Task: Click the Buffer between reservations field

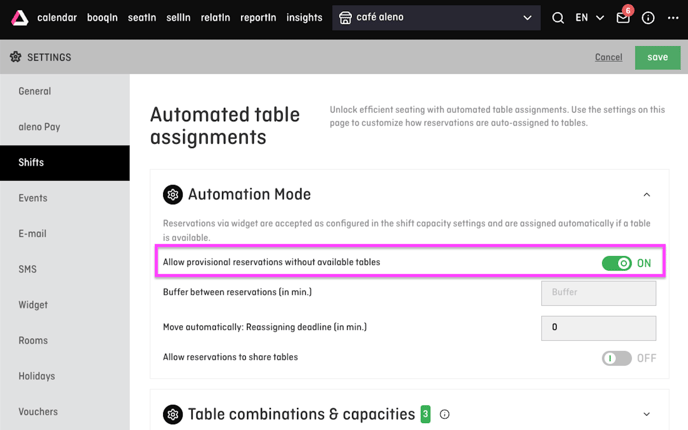Action: click(x=598, y=293)
